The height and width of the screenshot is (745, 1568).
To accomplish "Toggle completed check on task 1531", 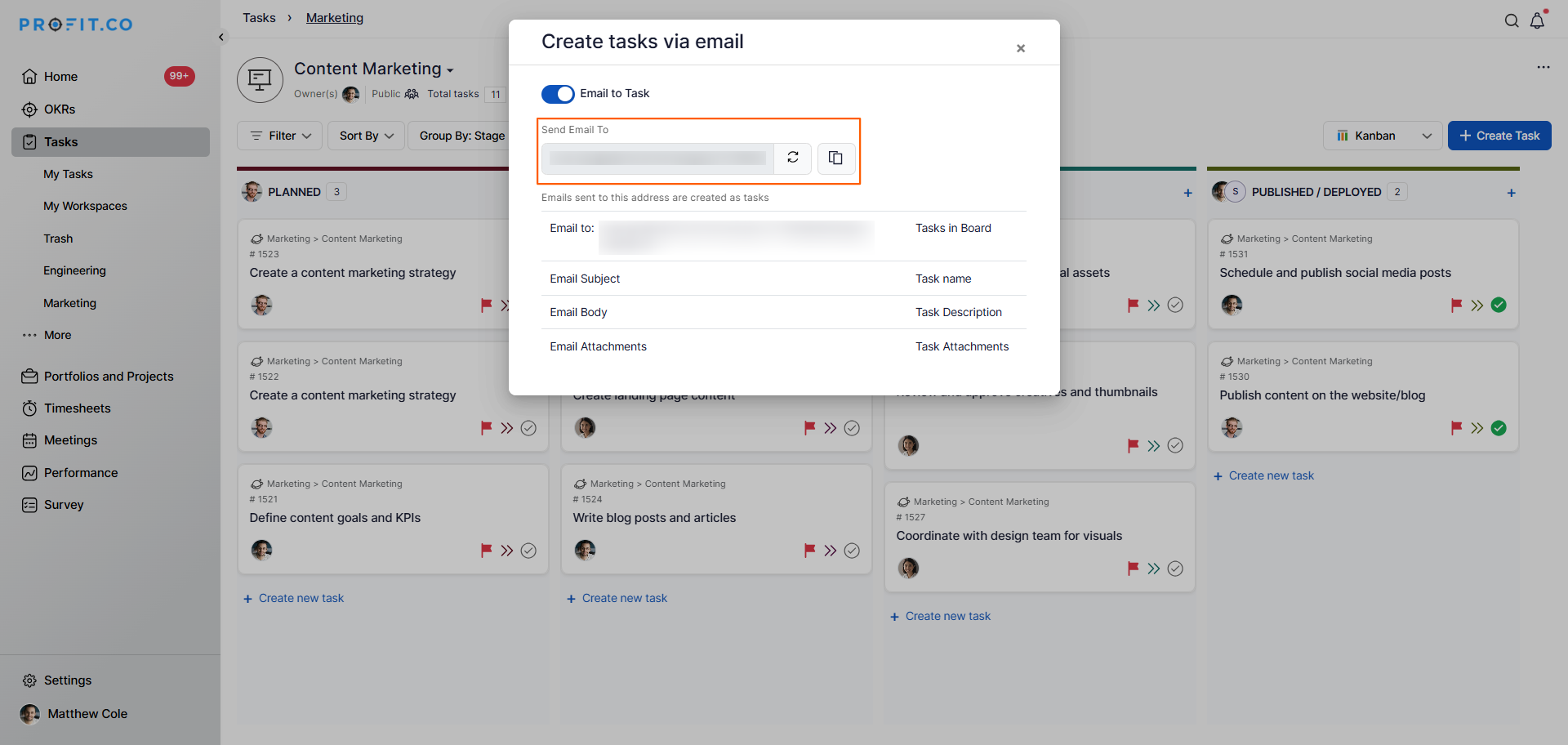I will click(1499, 306).
